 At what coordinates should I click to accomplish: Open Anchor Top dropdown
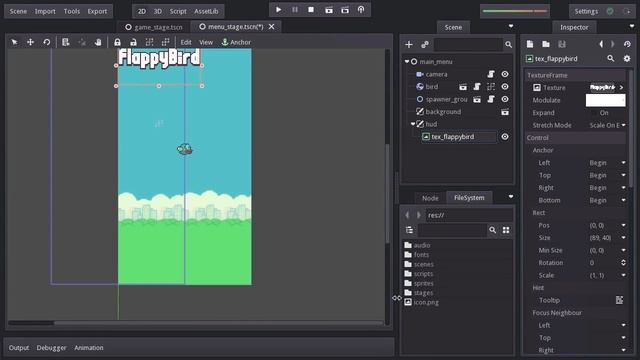click(x=607, y=176)
